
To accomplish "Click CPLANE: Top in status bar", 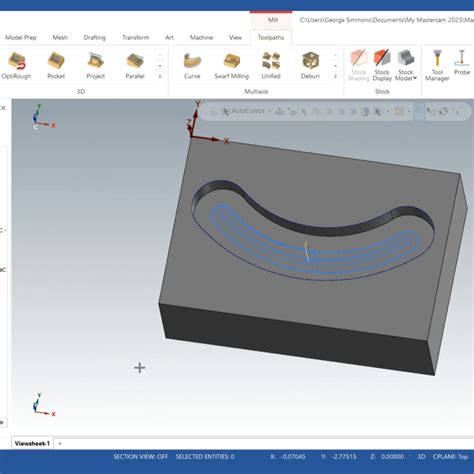I will pos(450,456).
